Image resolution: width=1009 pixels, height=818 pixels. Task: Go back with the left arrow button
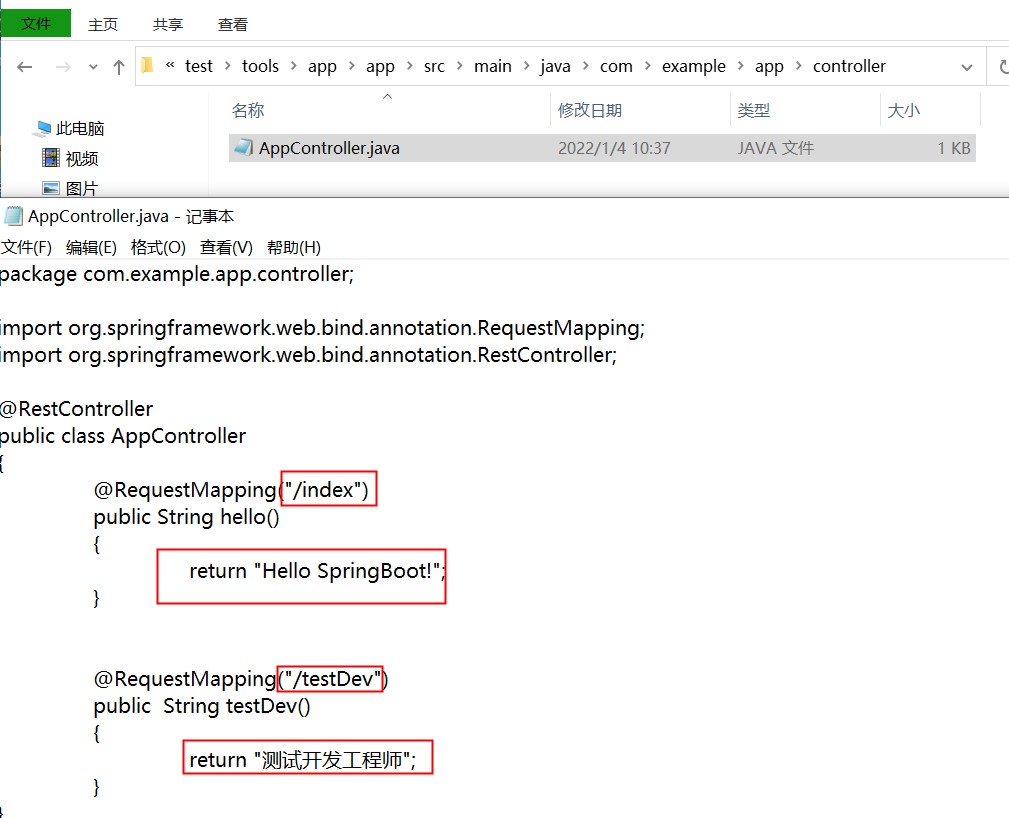click(x=24, y=67)
